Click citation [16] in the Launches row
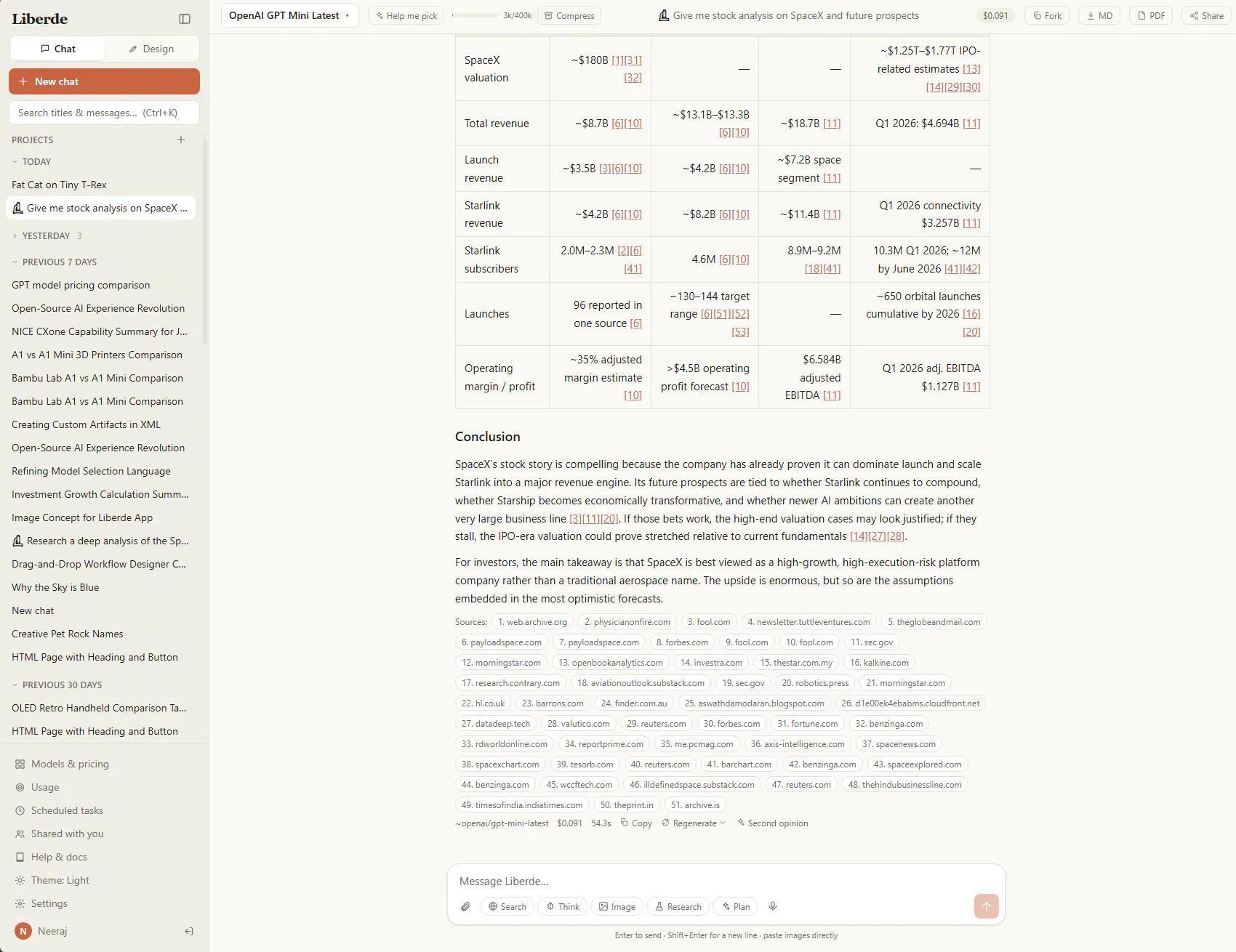This screenshot has width=1236, height=952. pyautogui.click(x=971, y=314)
